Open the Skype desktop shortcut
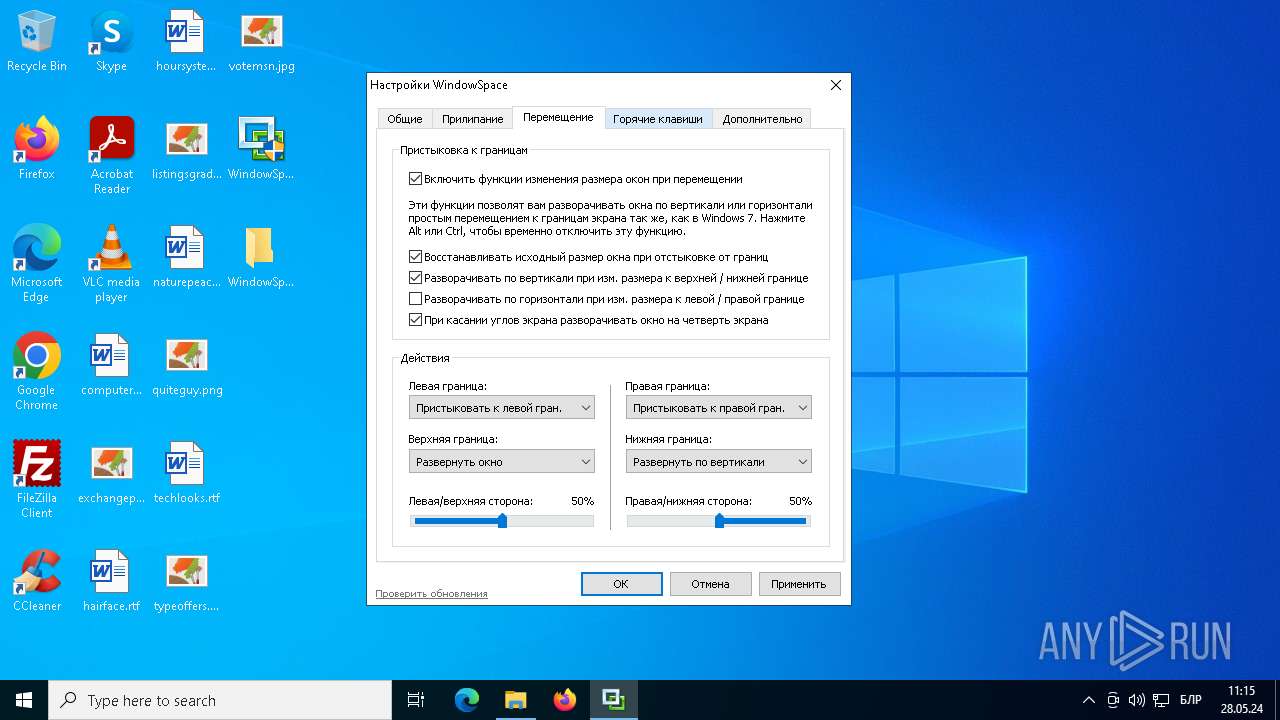This screenshot has width=1280, height=720. (x=111, y=42)
